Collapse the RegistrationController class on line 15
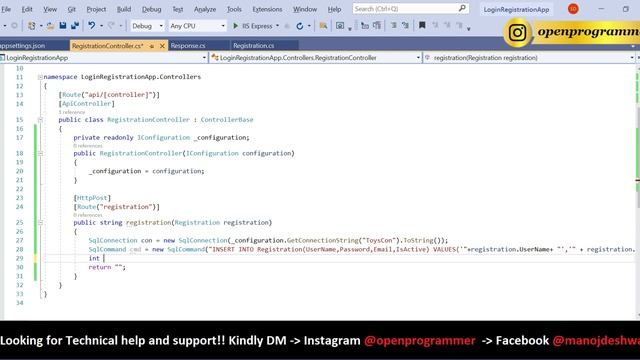 (40, 120)
